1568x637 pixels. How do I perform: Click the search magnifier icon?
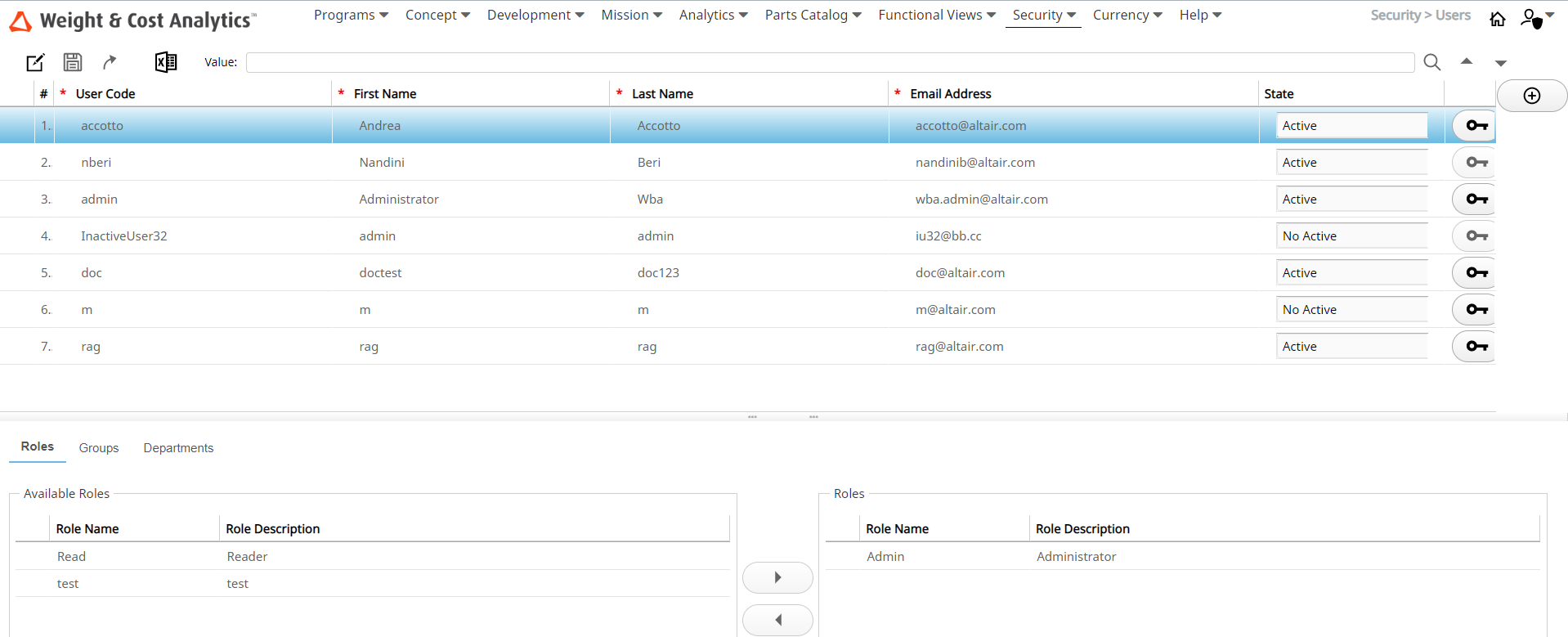coord(1431,62)
